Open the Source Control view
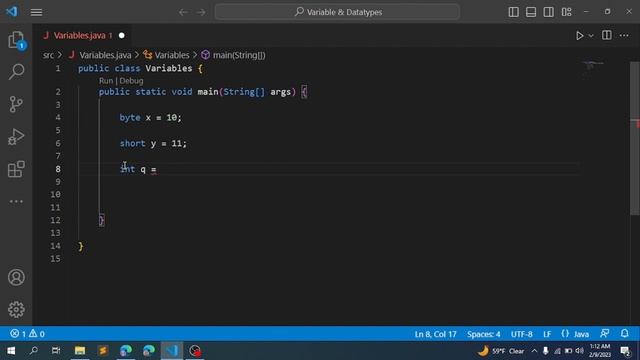Viewport: 640px width, 360px height. click(x=16, y=104)
